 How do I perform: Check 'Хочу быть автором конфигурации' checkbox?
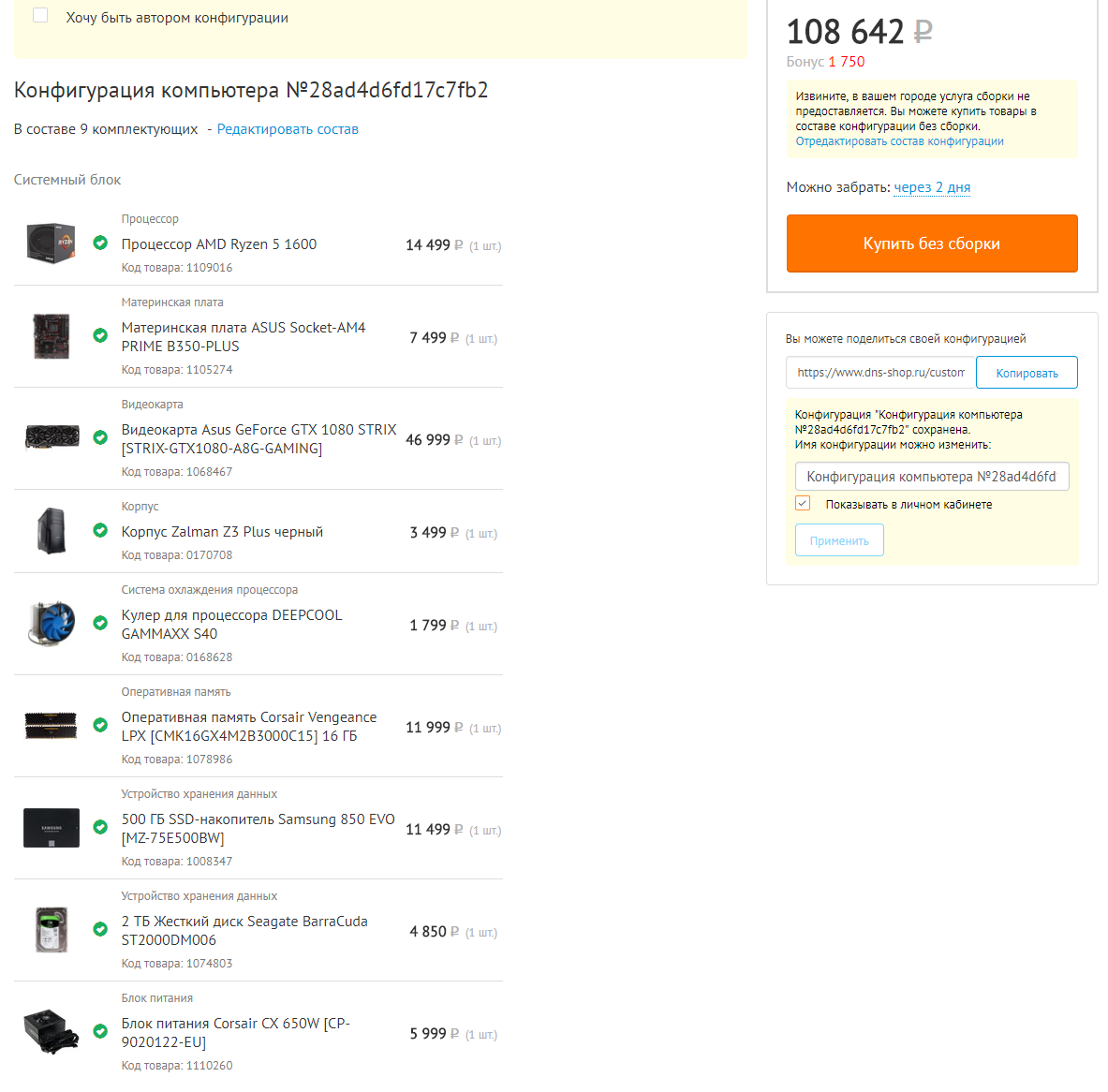tap(40, 15)
